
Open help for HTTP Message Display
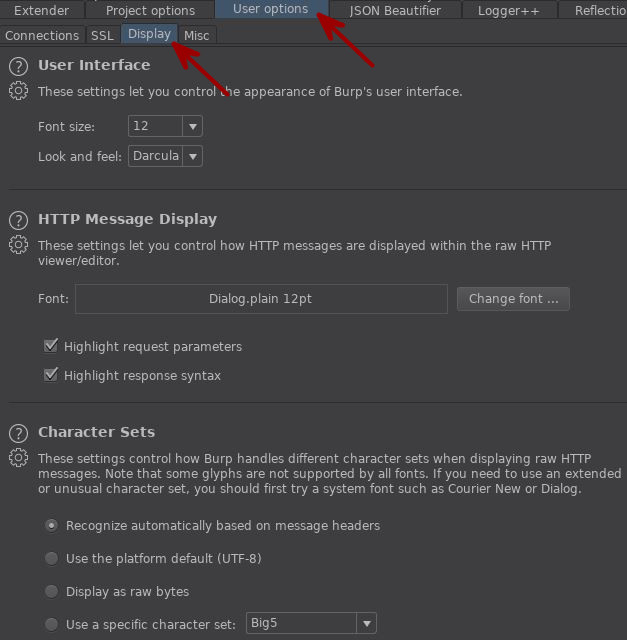point(18,220)
